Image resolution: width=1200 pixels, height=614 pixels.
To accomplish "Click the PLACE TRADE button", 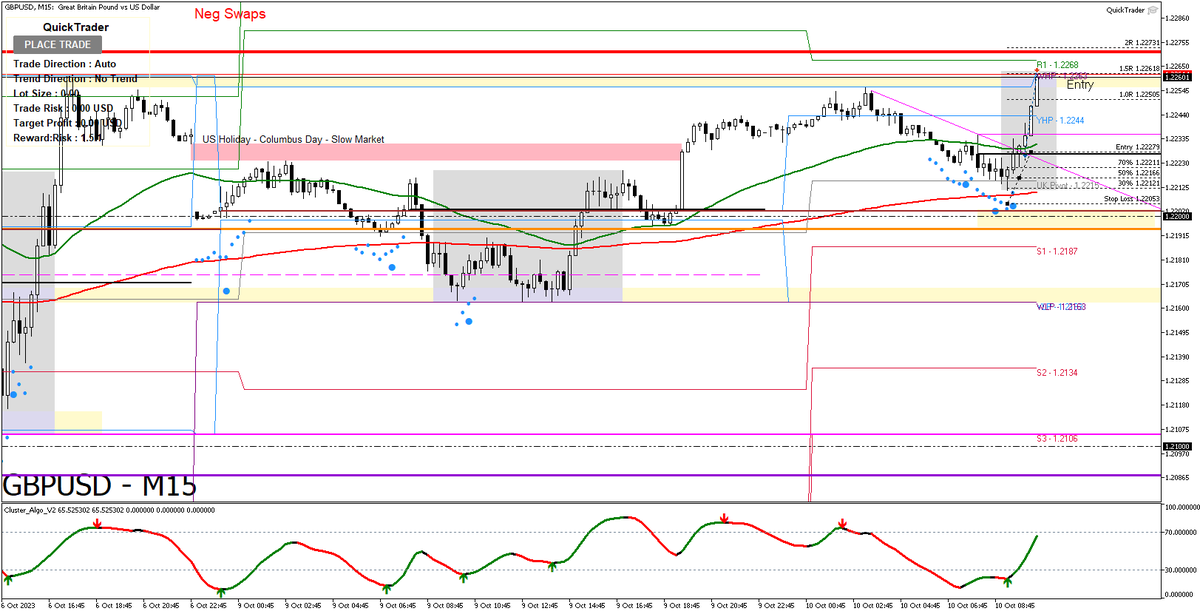I will pyautogui.click(x=58, y=44).
